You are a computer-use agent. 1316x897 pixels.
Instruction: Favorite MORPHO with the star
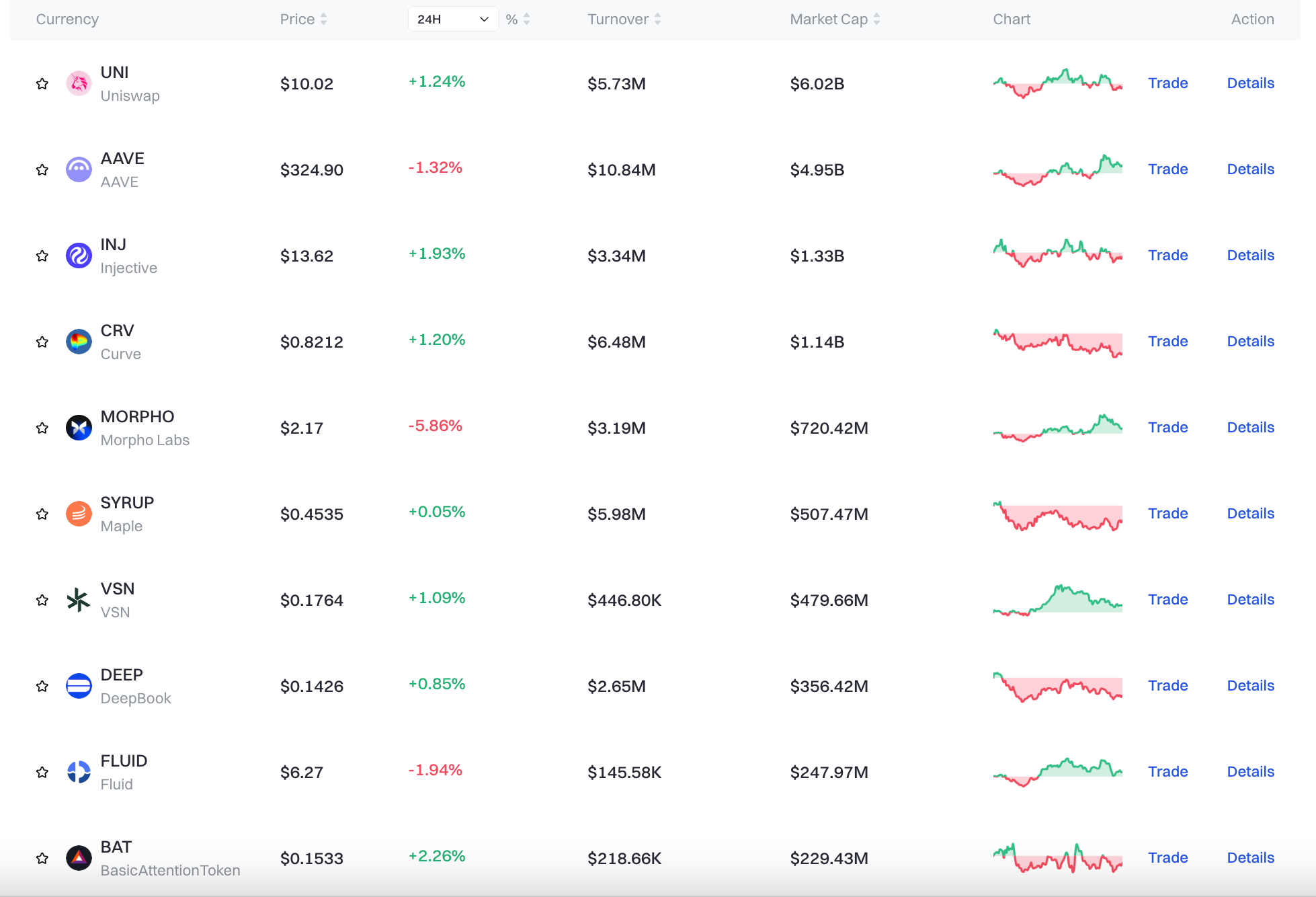tap(42, 428)
